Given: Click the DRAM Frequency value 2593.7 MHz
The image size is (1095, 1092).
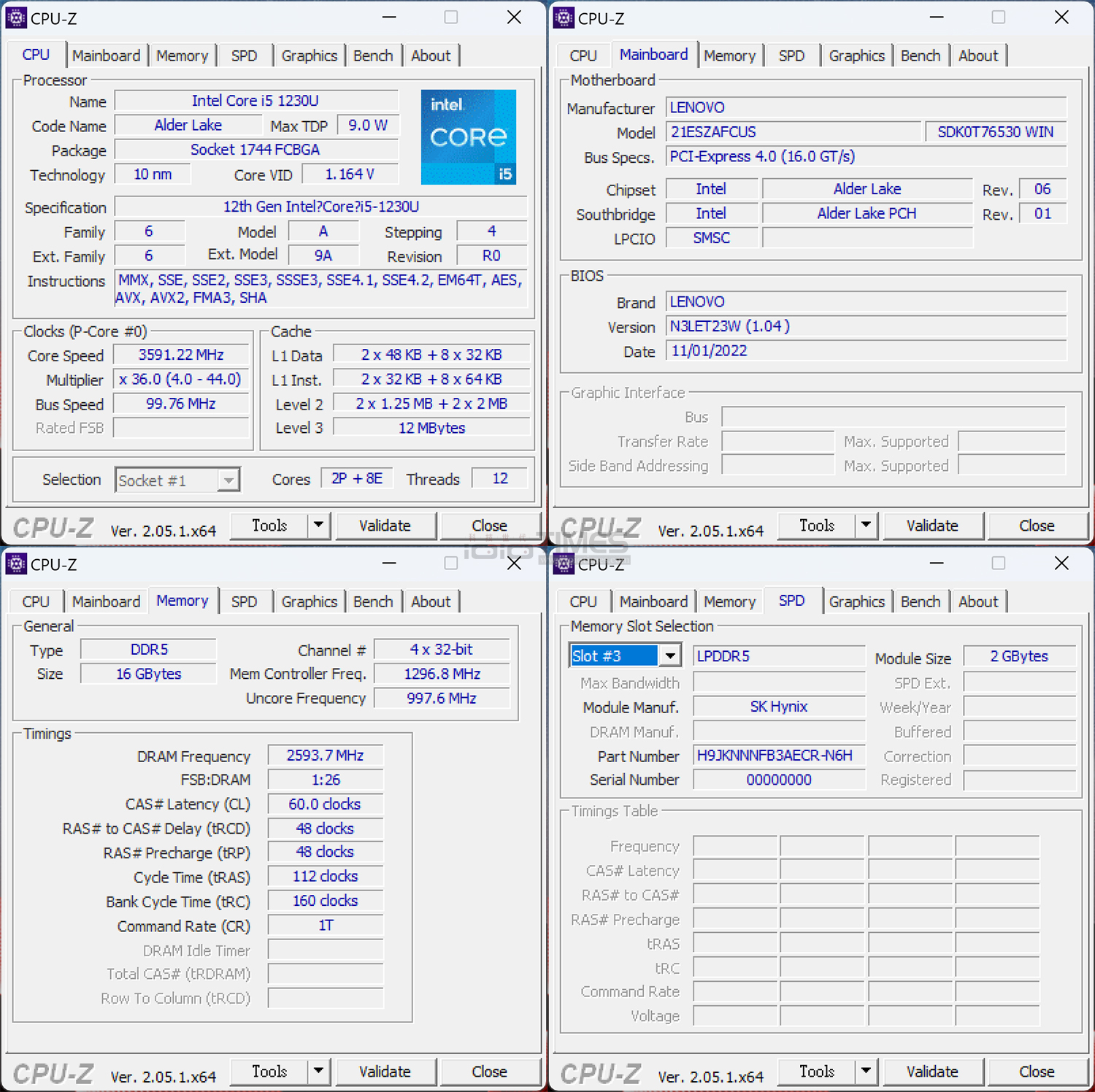Looking at the screenshot, I should click(326, 755).
